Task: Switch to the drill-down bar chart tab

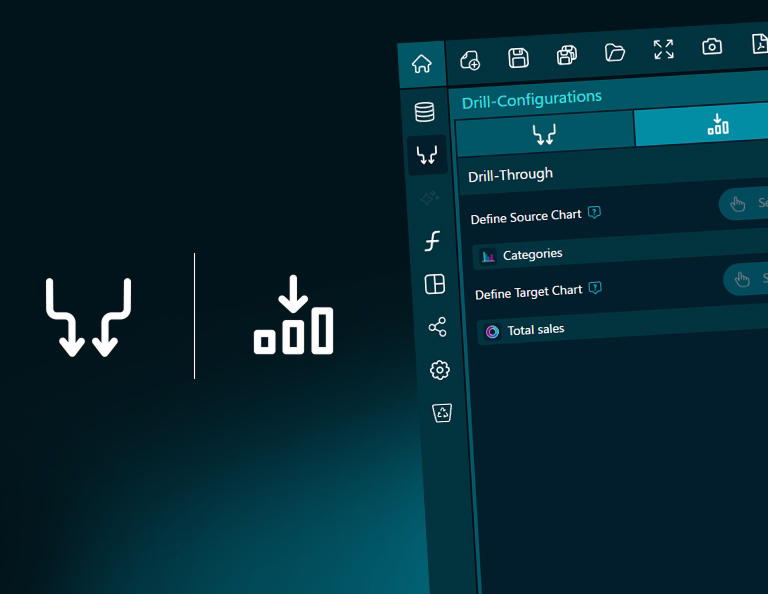Action: coord(716,124)
